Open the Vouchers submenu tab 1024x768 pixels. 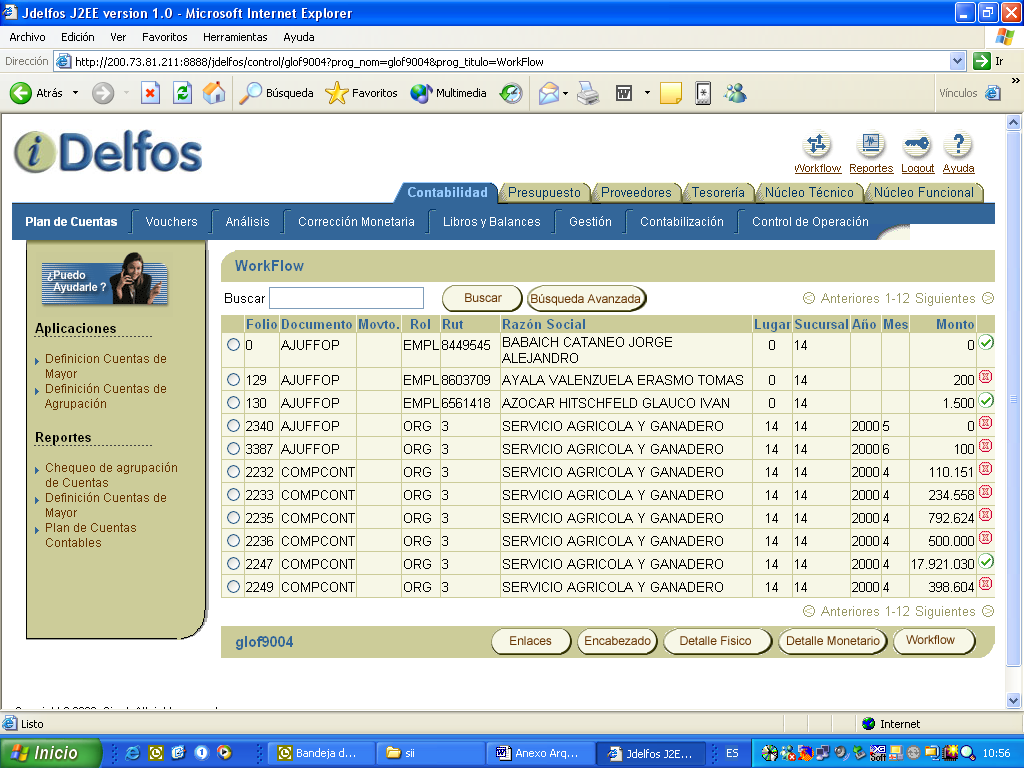coord(171,222)
